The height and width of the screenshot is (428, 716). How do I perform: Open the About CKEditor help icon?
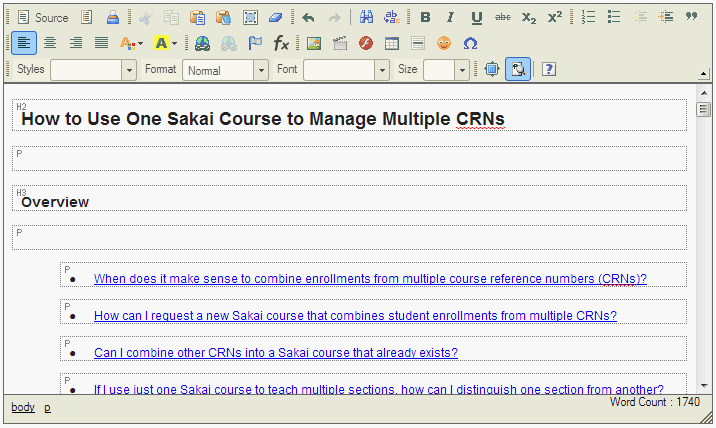549,69
